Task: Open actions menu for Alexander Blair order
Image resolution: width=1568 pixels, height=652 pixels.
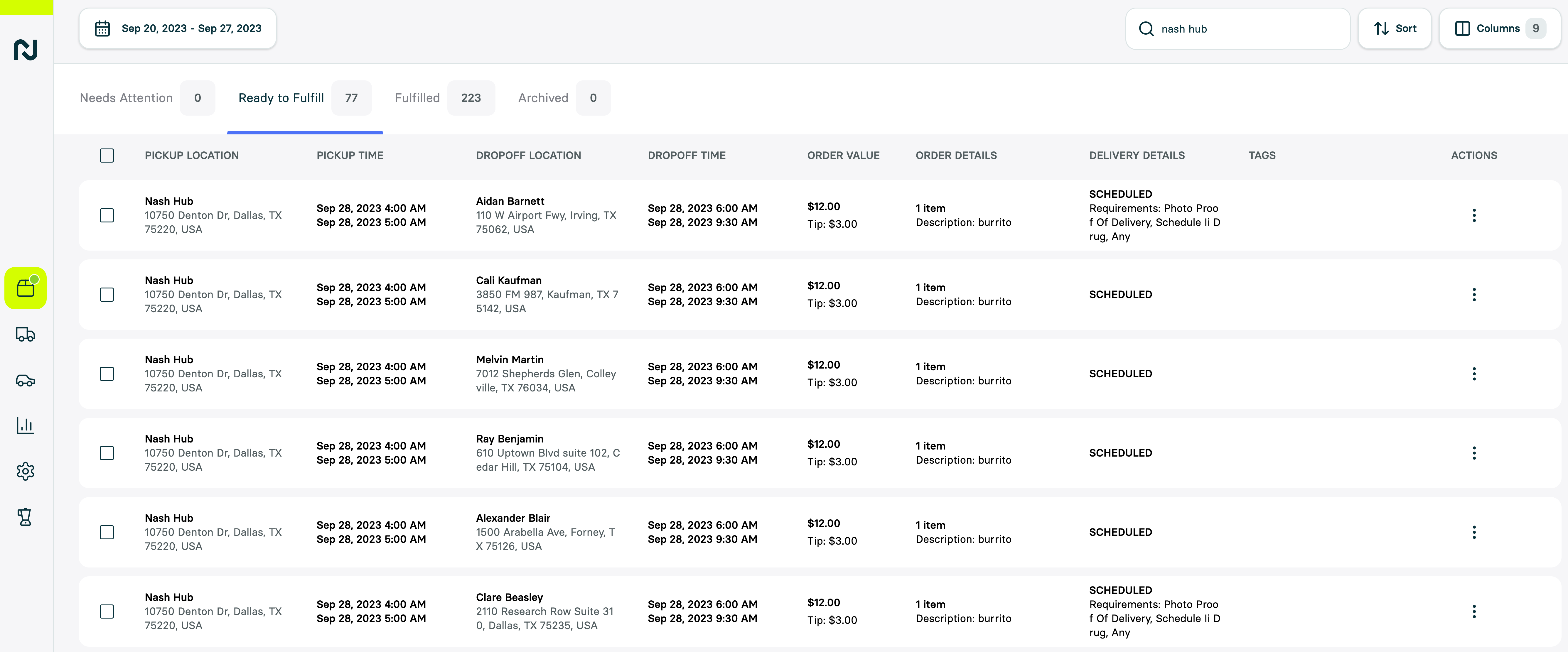Action: point(1474,532)
